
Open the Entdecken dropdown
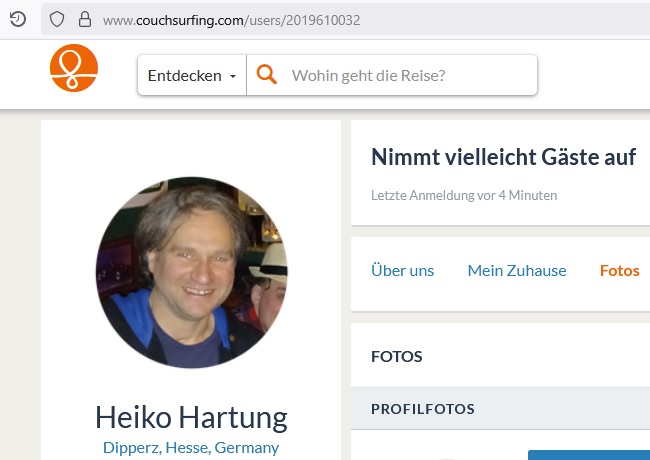pos(192,75)
